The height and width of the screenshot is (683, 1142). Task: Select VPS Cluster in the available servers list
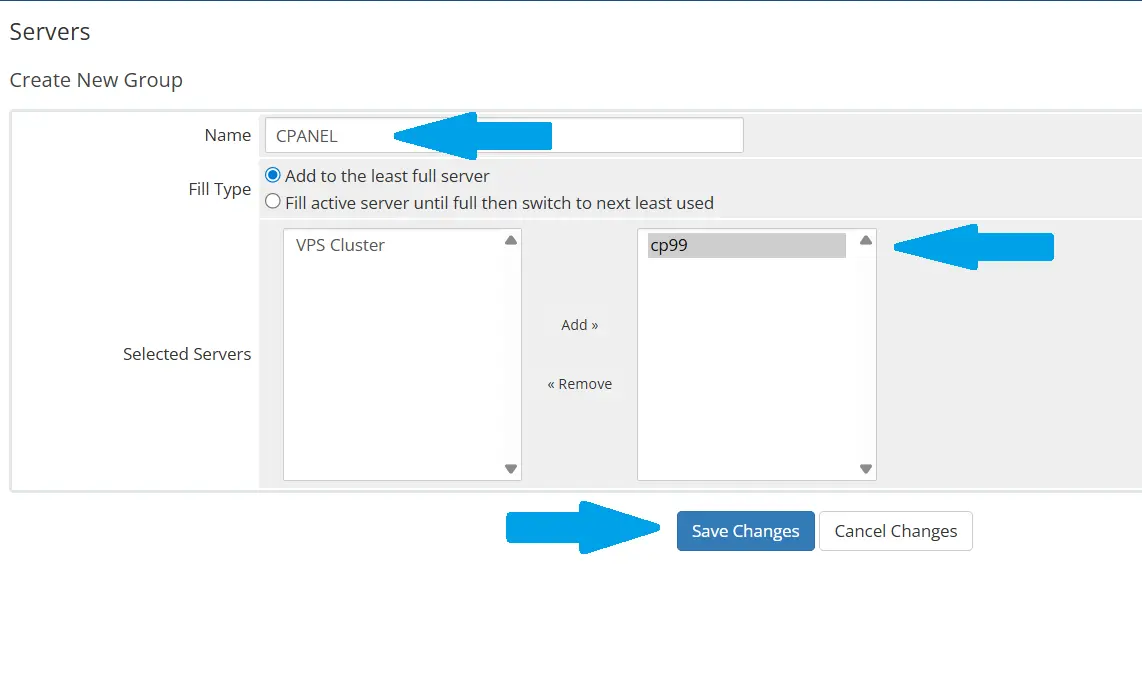coord(340,245)
